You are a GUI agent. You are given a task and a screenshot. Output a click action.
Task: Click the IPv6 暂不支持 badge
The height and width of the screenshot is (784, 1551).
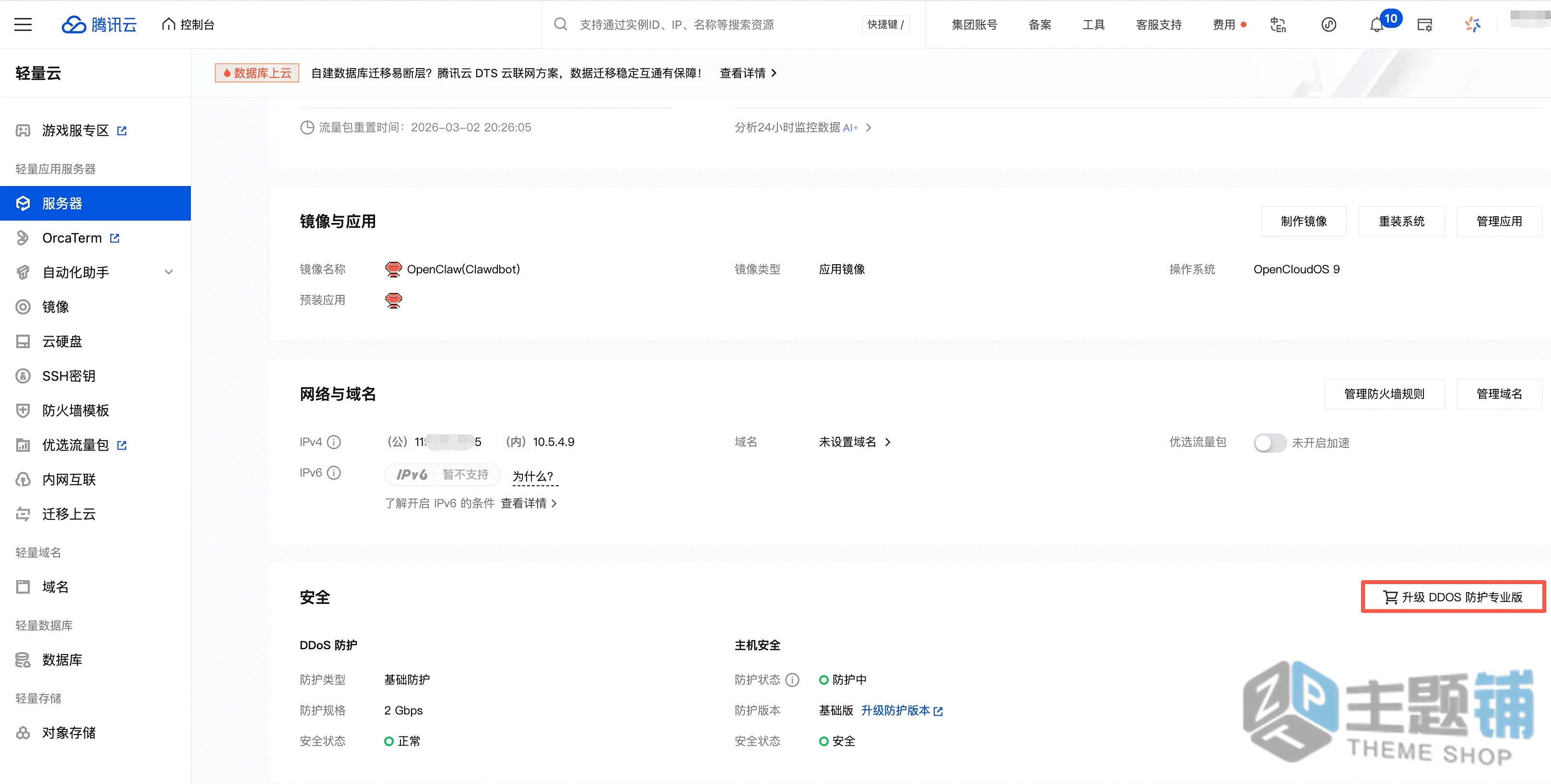click(442, 475)
